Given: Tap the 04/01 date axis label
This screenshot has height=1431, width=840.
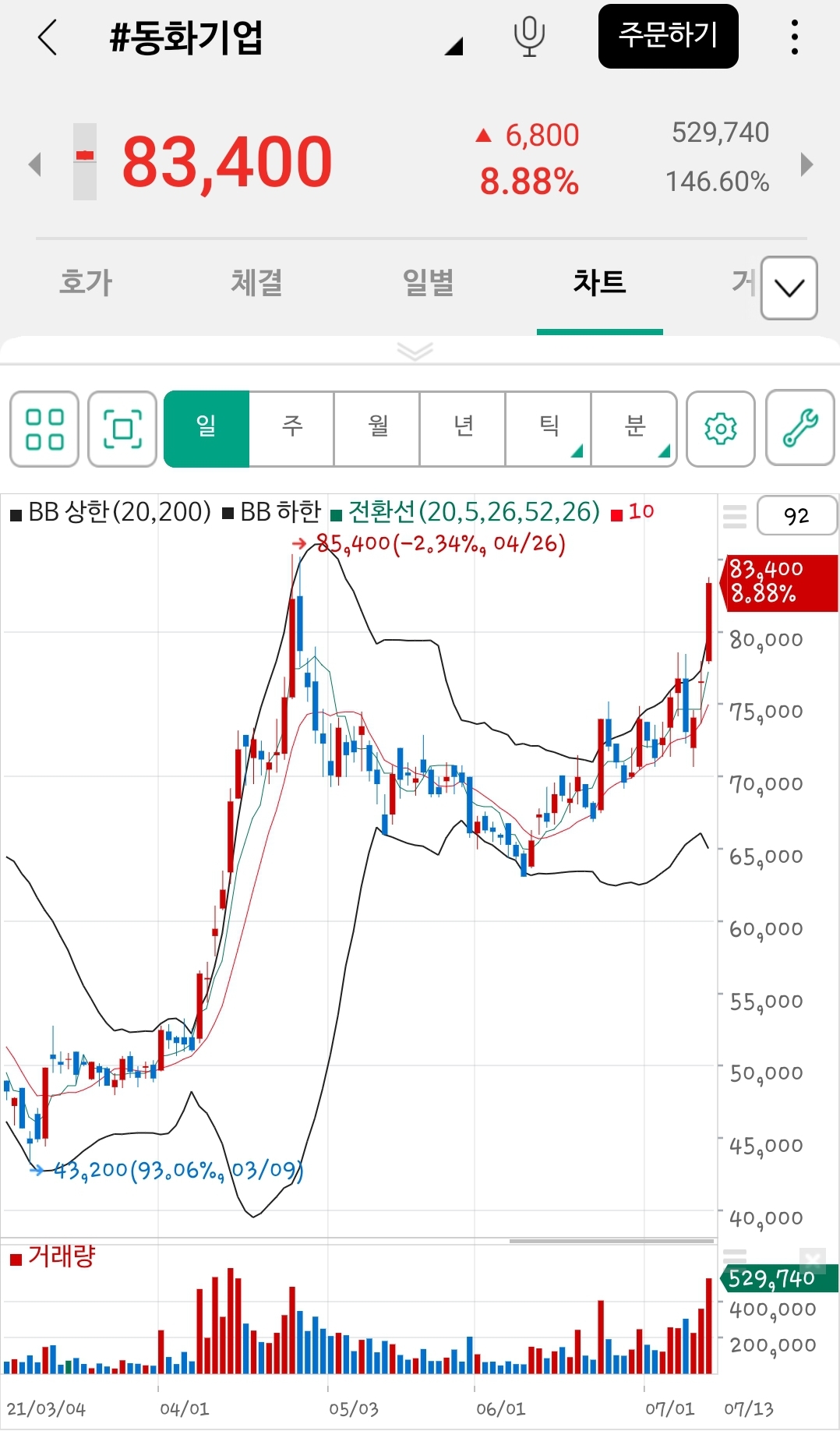Looking at the screenshot, I should tap(185, 1408).
